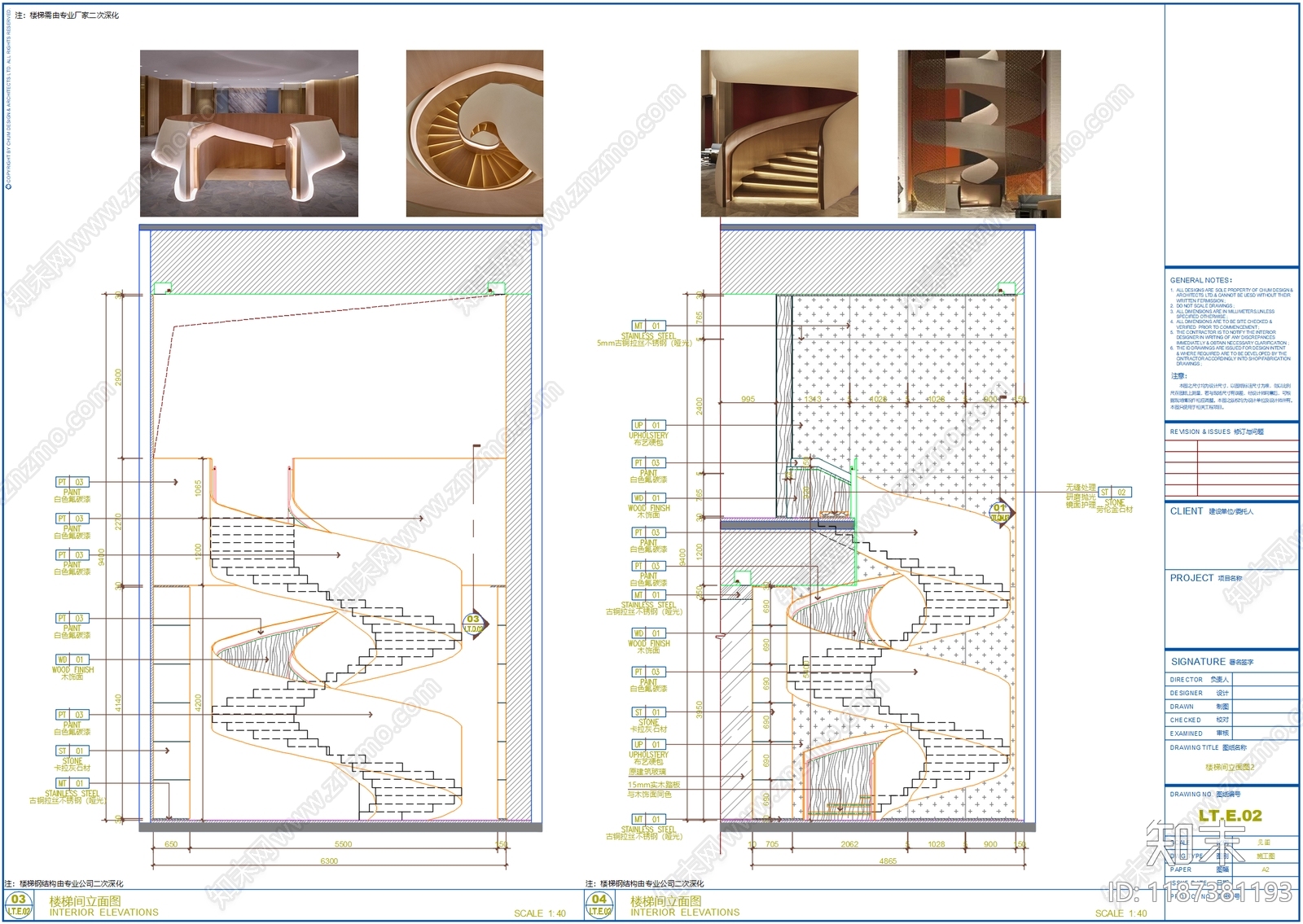Image resolution: width=1303 pixels, height=924 pixels.
Task: Click the 施工图 drawing type value
Action: coord(1266,856)
